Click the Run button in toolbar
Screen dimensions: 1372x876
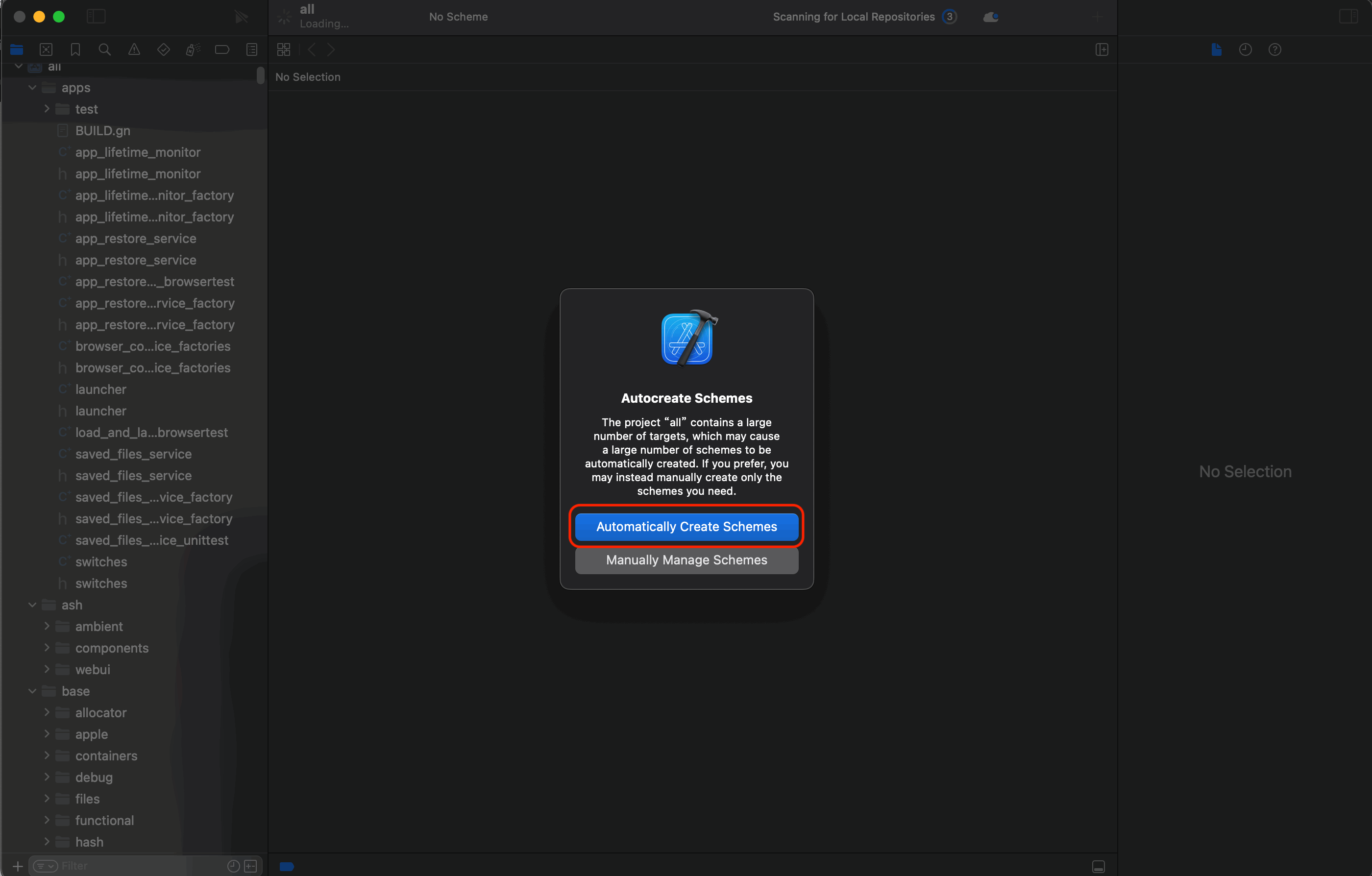(x=242, y=17)
